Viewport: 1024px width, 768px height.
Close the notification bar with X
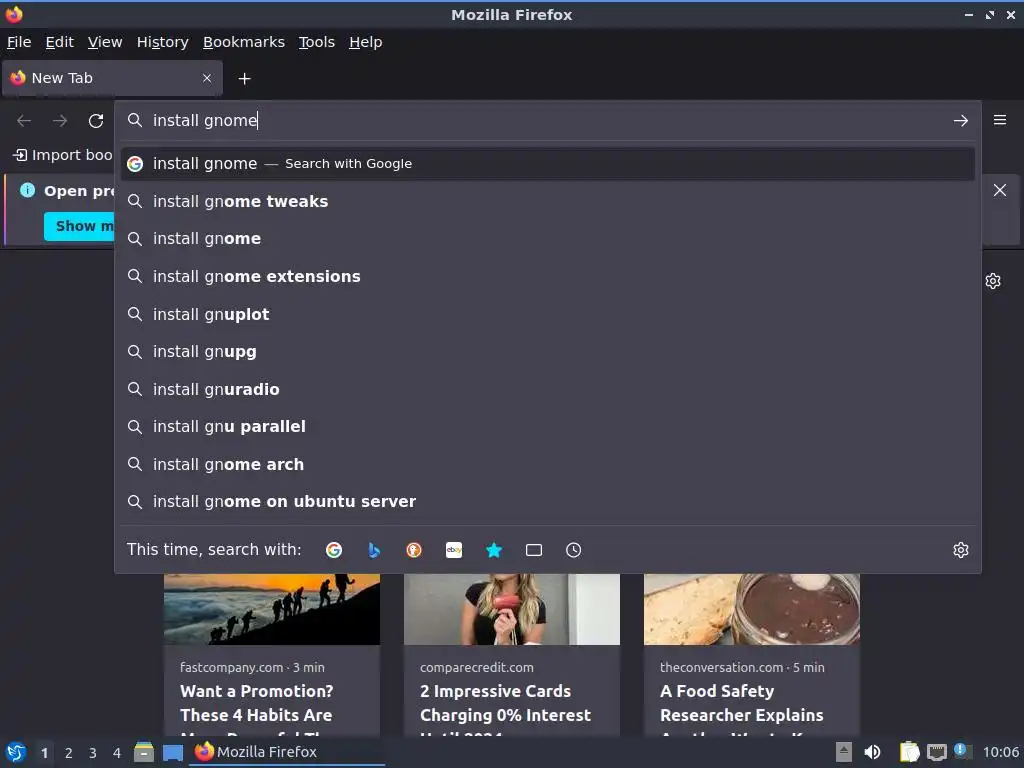[x=999, y=190]
